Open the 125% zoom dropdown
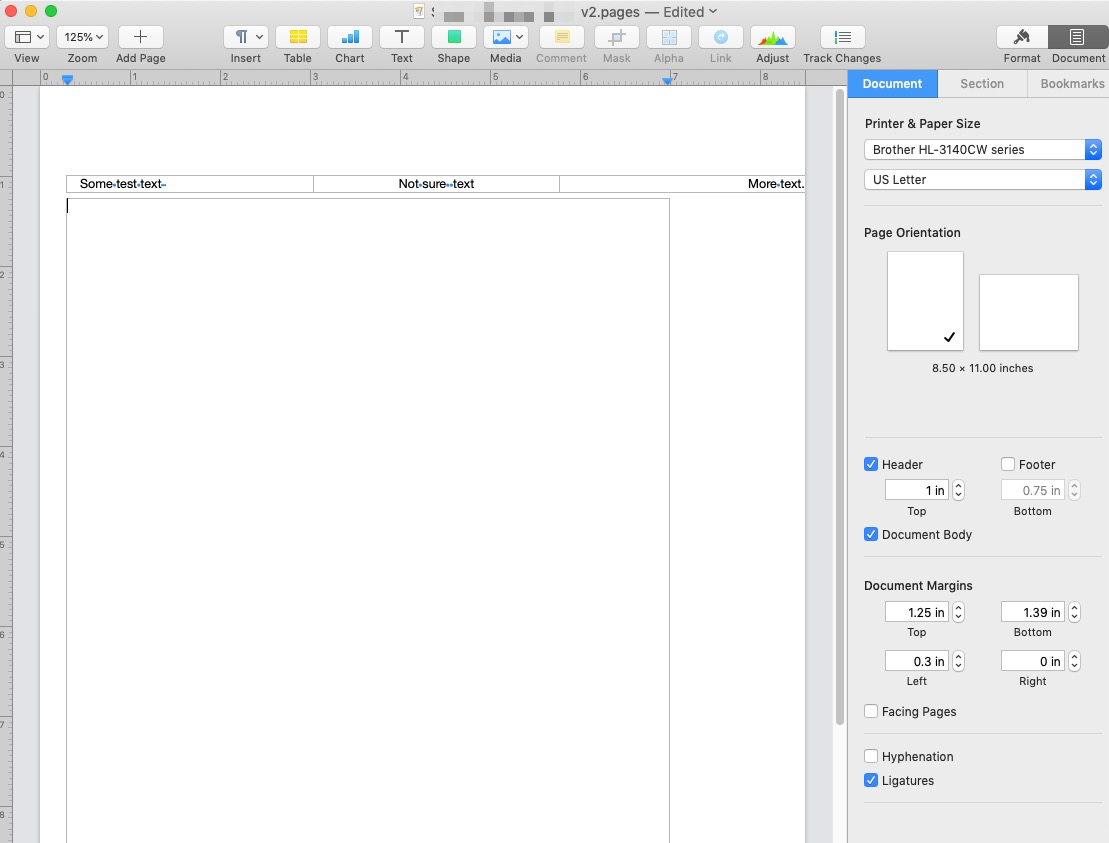 82,38
